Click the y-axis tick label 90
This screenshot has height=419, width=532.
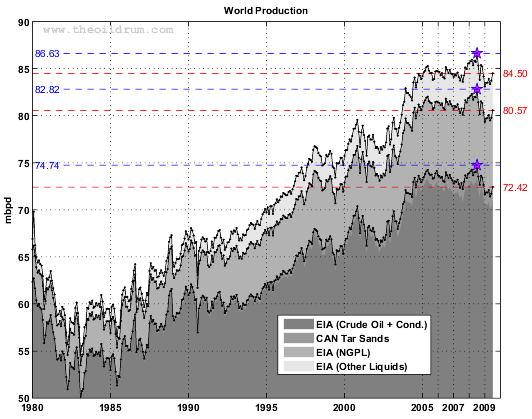pos(24,23)
